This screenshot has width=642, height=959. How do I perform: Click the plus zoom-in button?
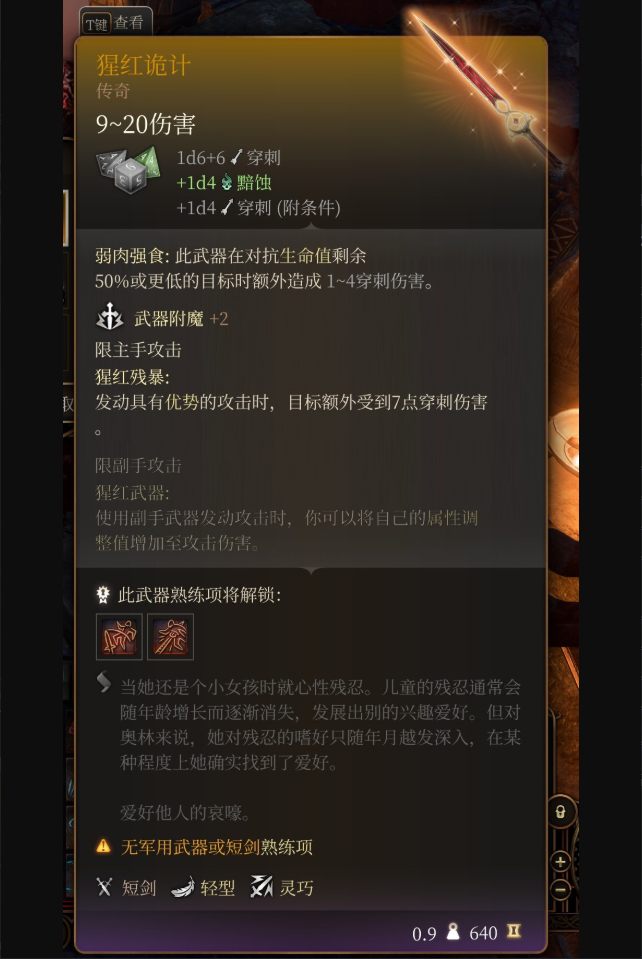pos(560,862)
